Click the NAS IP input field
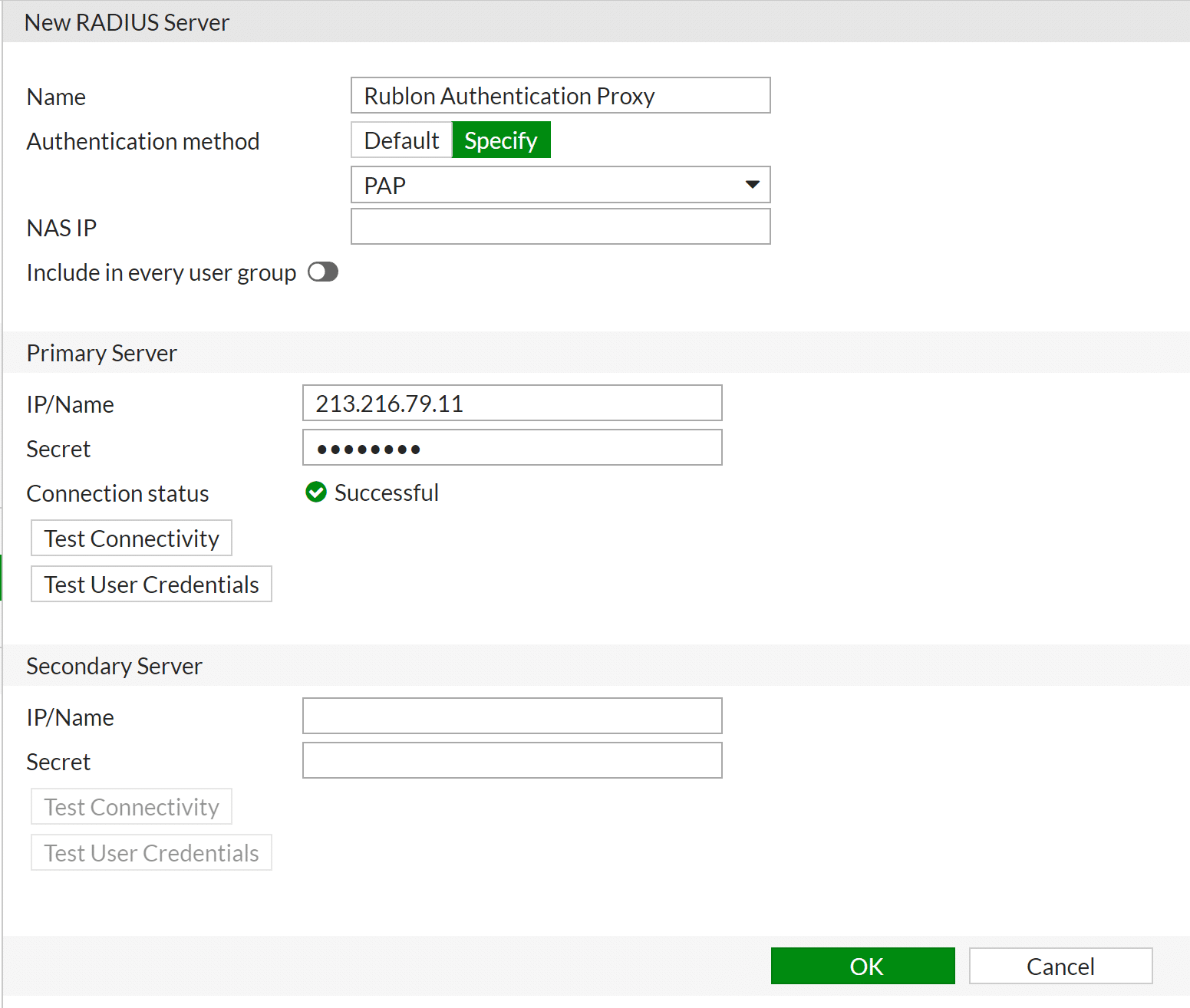 pyautogui.click(x=560, y=227)
